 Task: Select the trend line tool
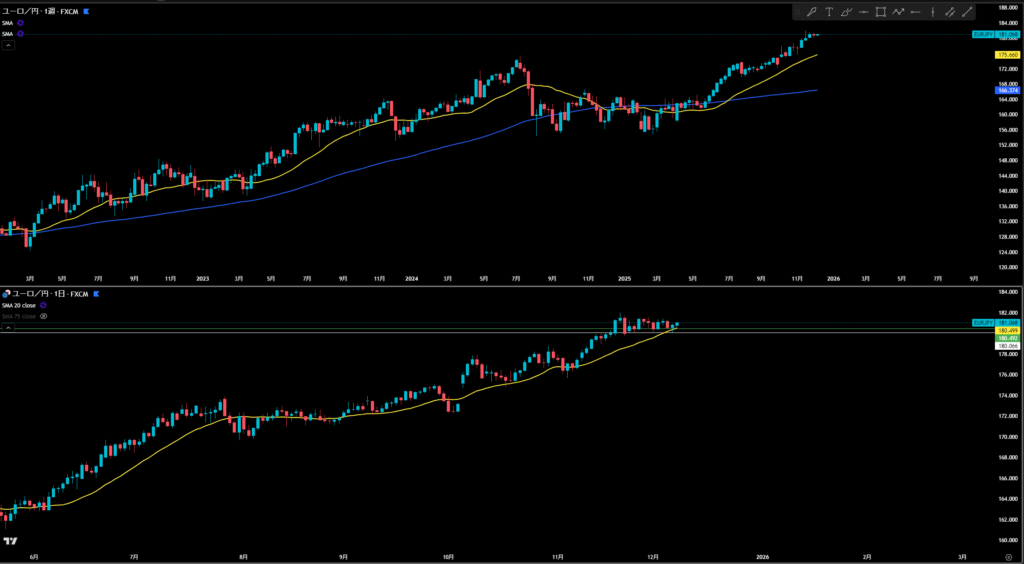967,12
